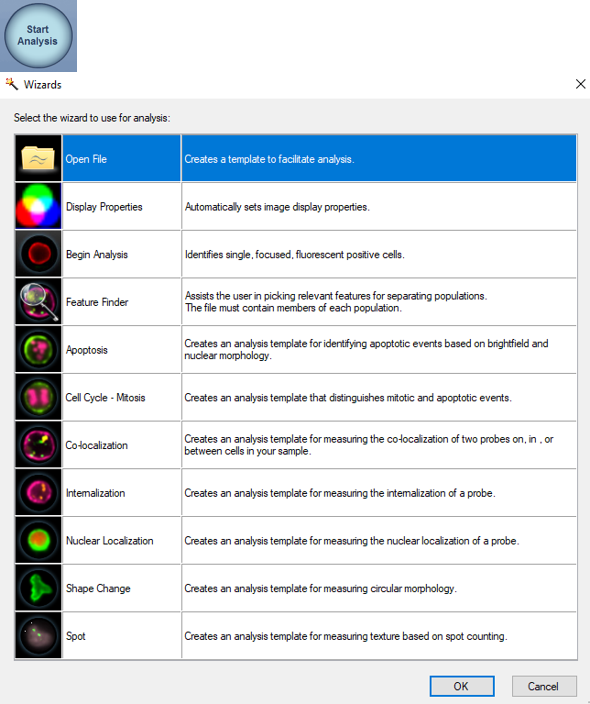Choose the Begin Analysis red cell icon
Screen dimensions: 590x704
38,254
